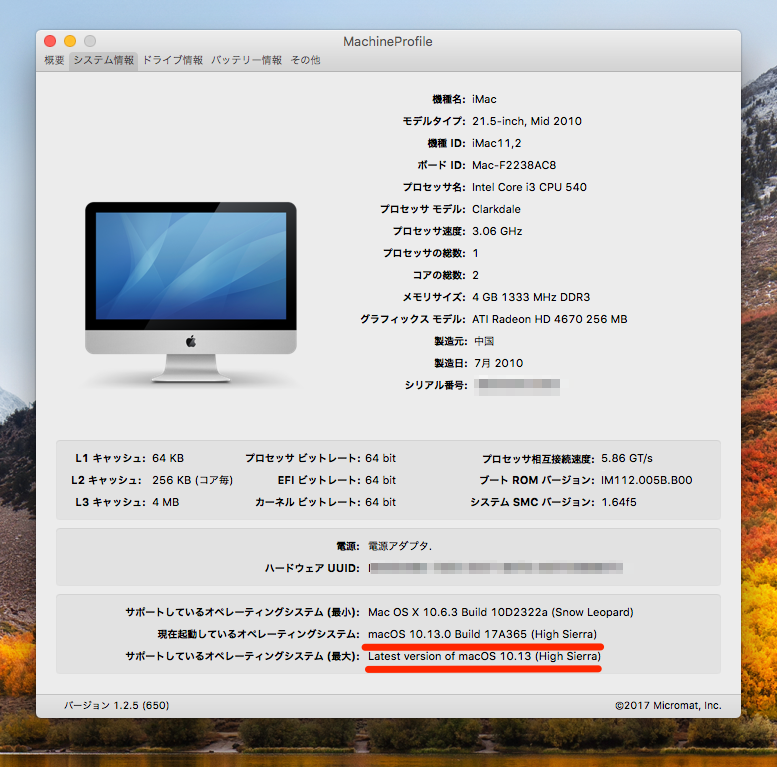
Task: Select ATI Radeon HD 4670 256 MB text
Action: coord(550,319)
